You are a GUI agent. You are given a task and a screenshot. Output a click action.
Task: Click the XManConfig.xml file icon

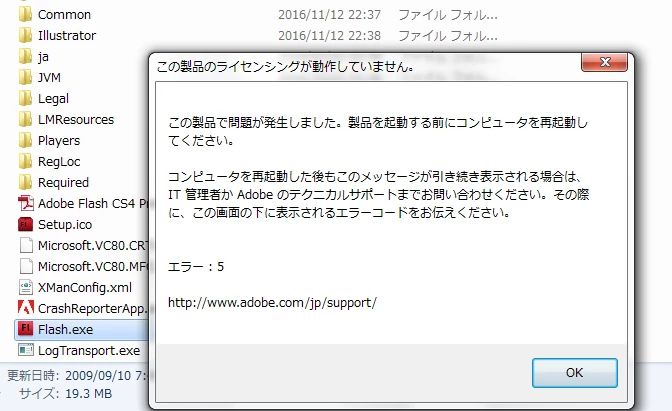(x=25, y=287)
